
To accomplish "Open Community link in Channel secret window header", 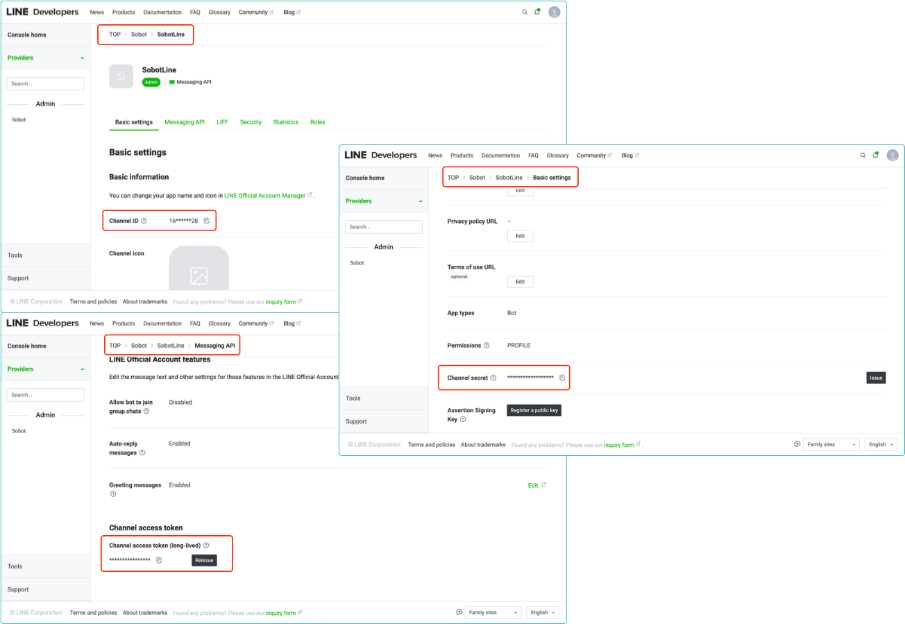I will (594, 156).
